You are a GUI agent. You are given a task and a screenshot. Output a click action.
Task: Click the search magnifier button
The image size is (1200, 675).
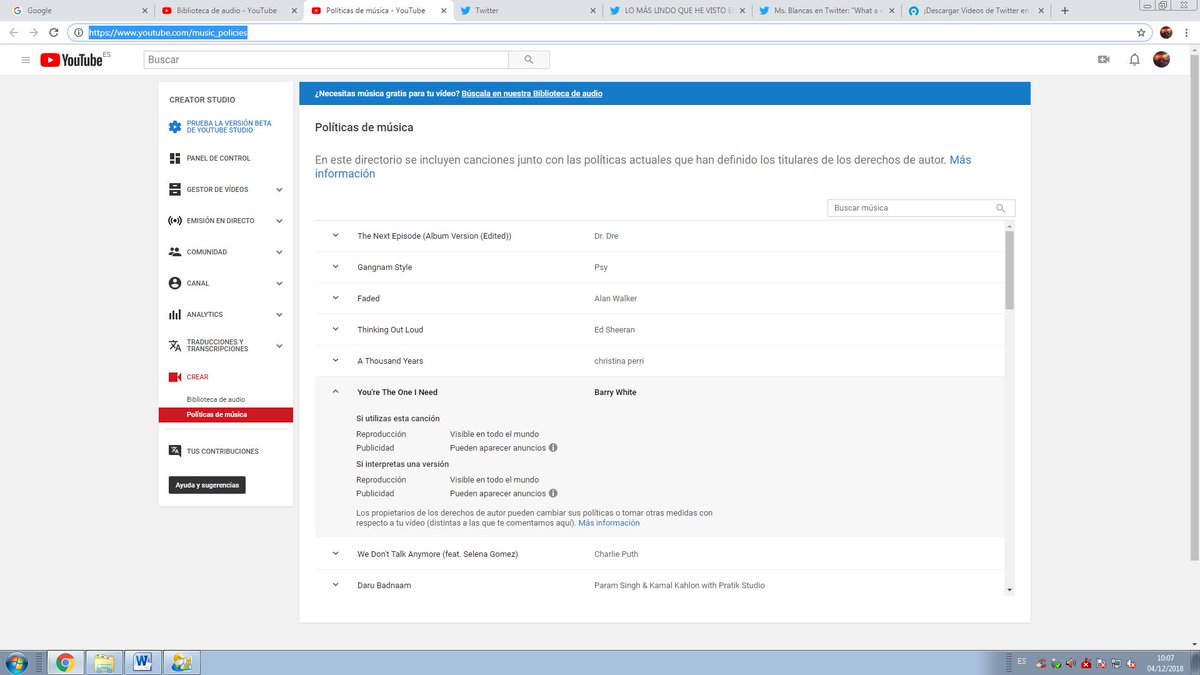click(529, 60)
